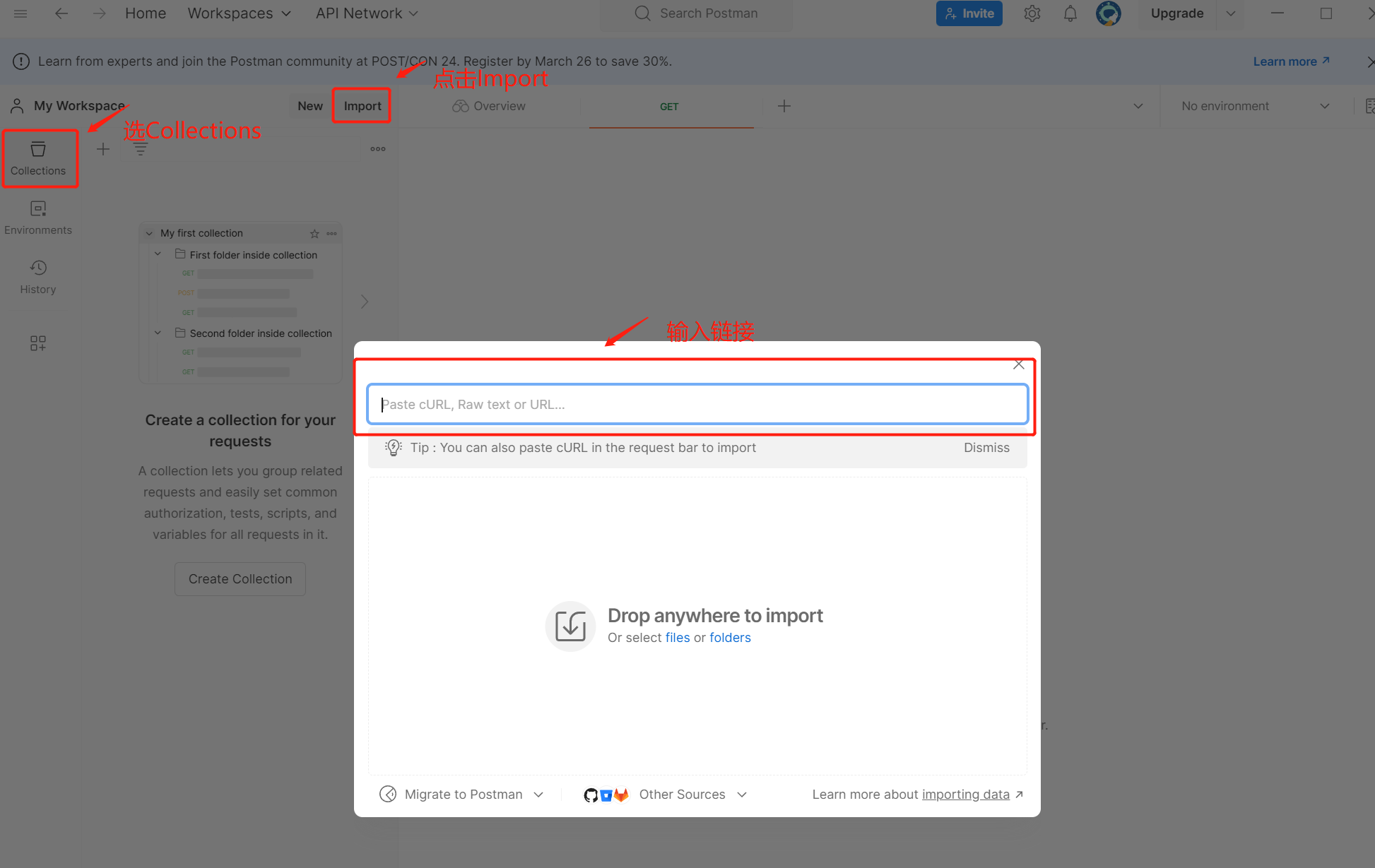
Task: Click the New button
Action: (x=310, y=106)
